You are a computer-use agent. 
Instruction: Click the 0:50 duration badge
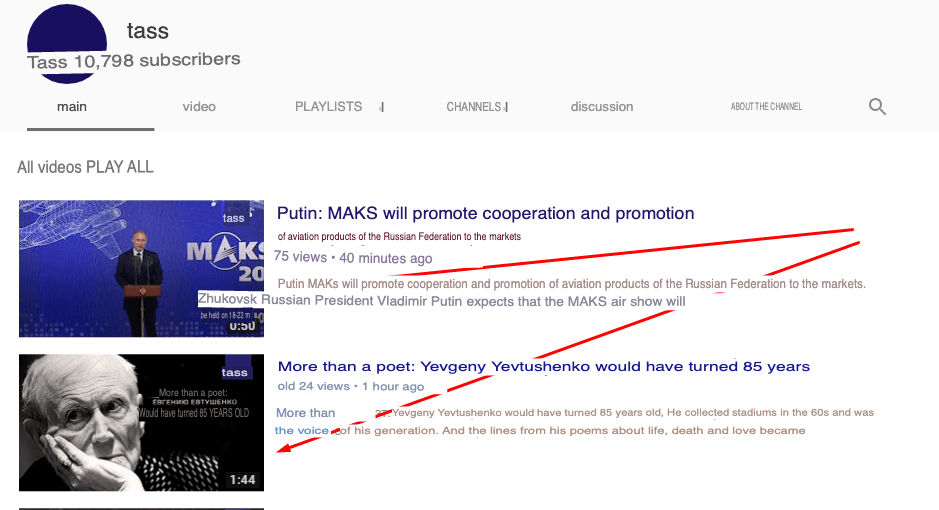coord(242,325)
